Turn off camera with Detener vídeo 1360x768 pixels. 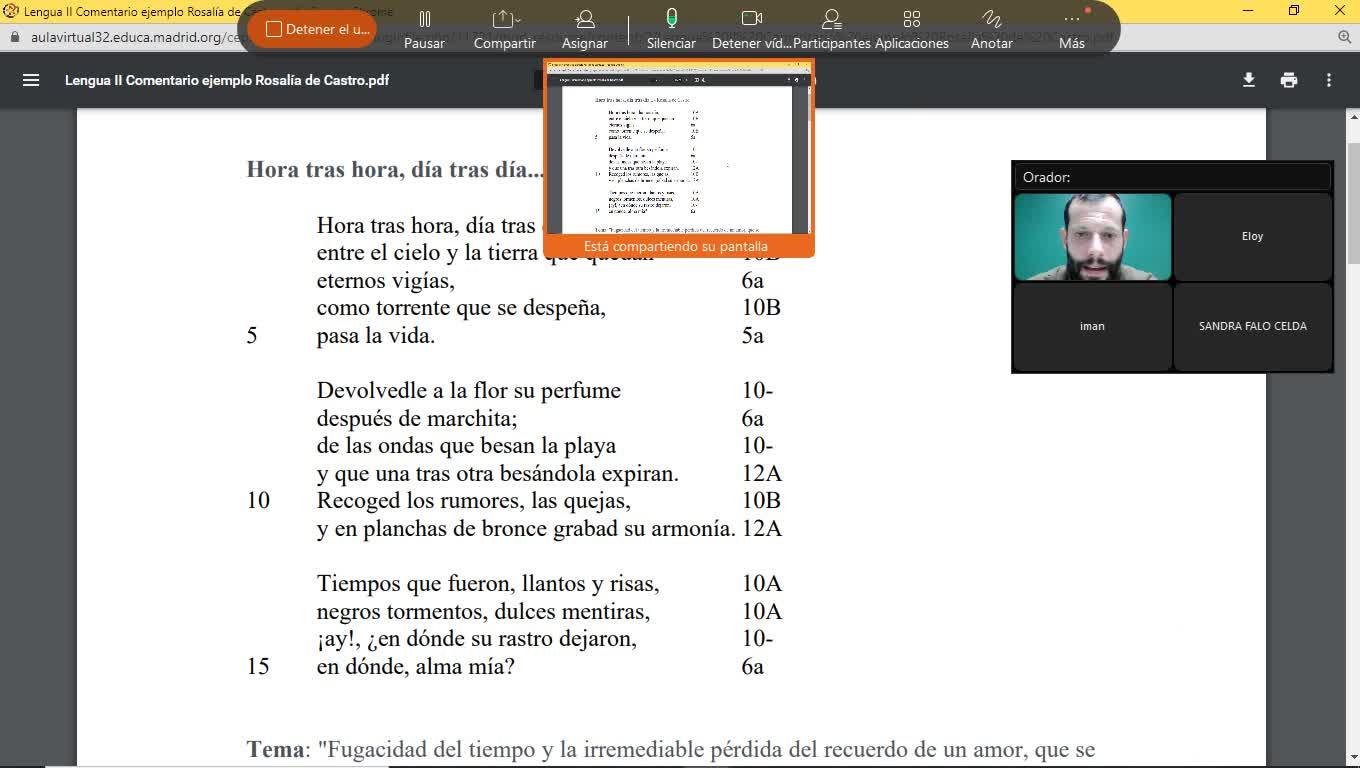pos(751,28)
